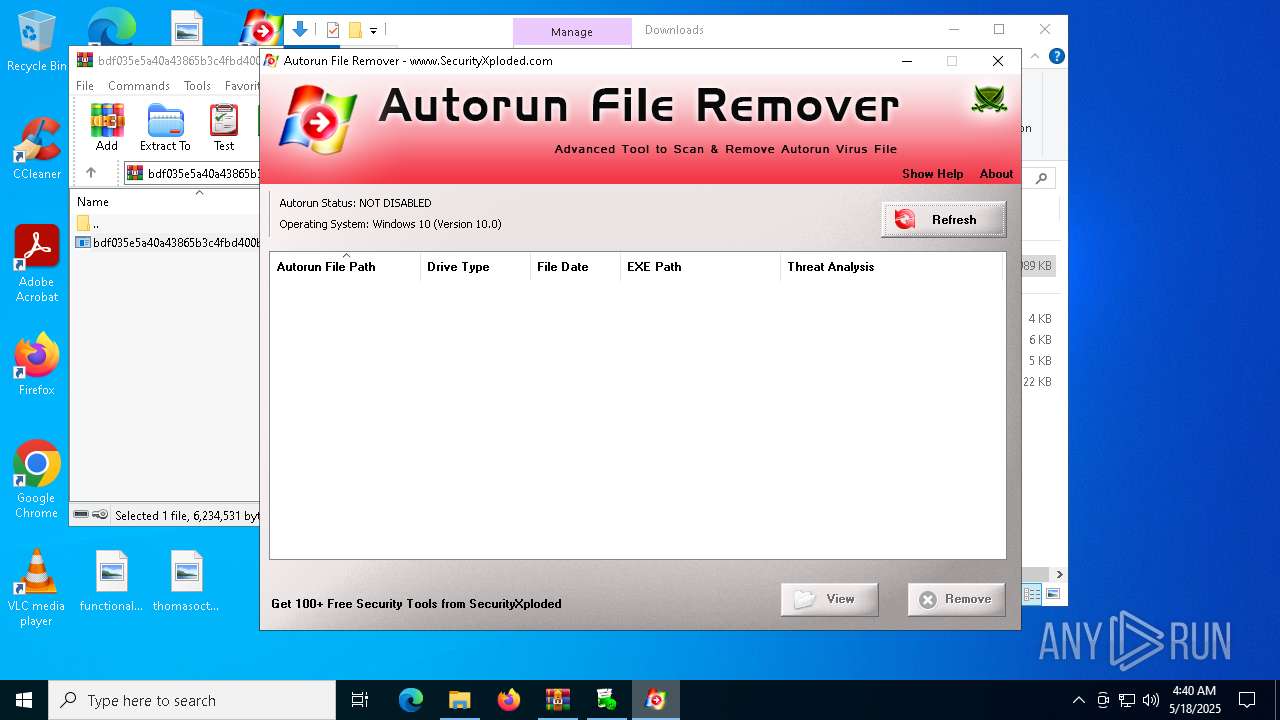Click the Refresh button in Autorun File Remover
This screenshot has width=1280, height=720.
[943, 220]
